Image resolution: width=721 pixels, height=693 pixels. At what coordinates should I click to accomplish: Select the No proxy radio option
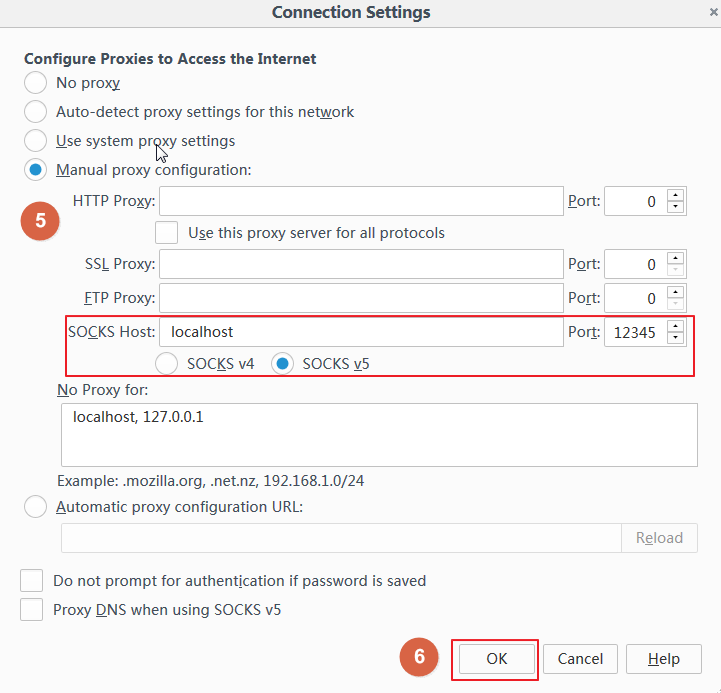tap(35, 83)
